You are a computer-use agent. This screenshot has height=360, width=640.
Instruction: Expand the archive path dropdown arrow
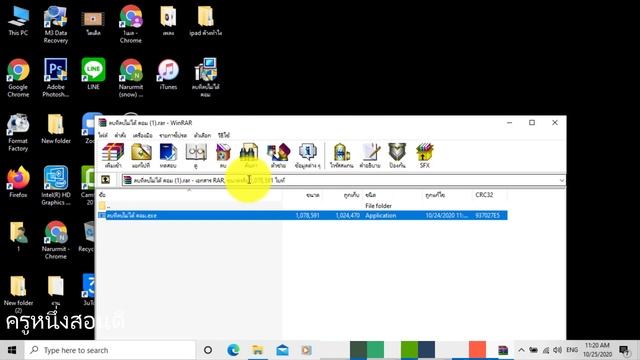click(562, 180)
